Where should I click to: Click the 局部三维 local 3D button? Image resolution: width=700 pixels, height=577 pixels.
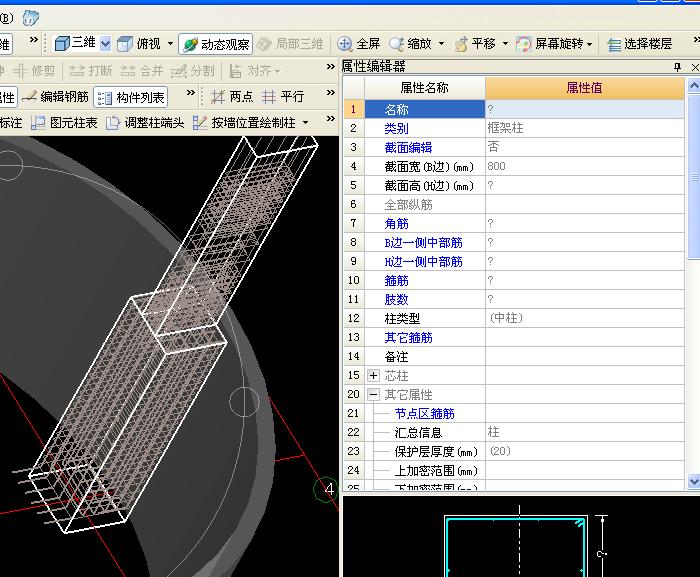[291, 44]
